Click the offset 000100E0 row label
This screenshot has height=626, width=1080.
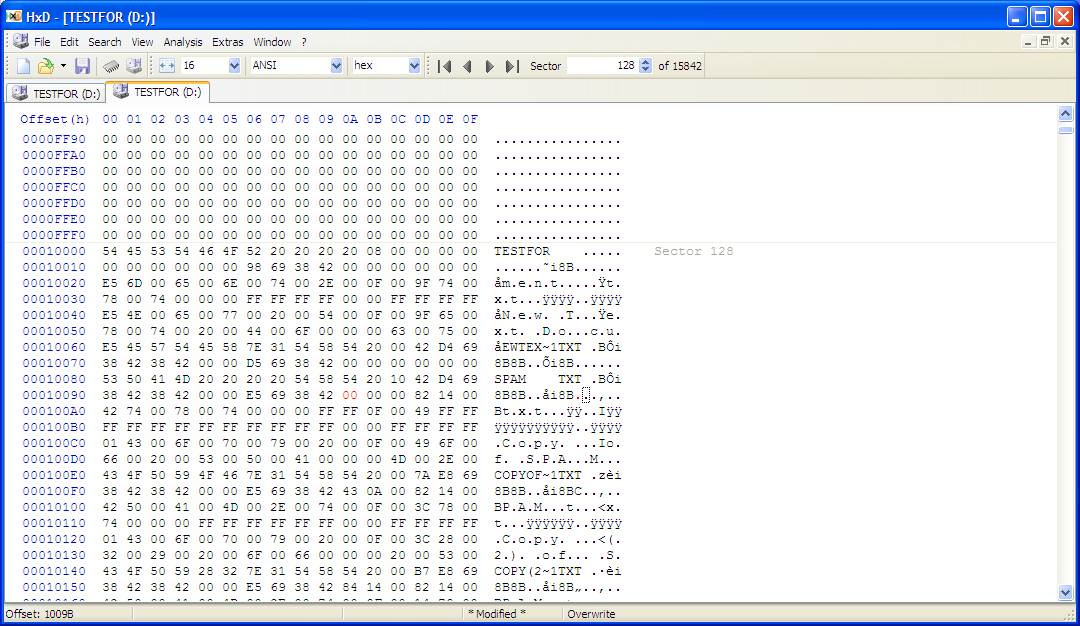click(x=54, y=475)
